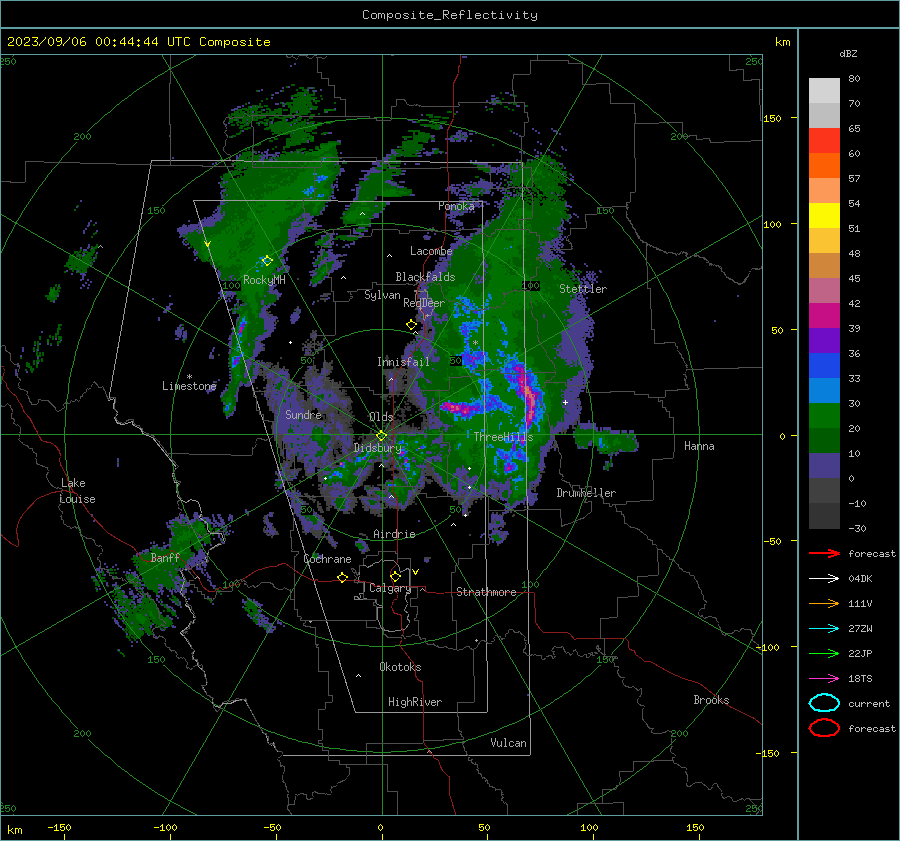Click the Blackfalds city label
Image resolution: width=900 pixels, height=841 pixels.
[425, 277]
